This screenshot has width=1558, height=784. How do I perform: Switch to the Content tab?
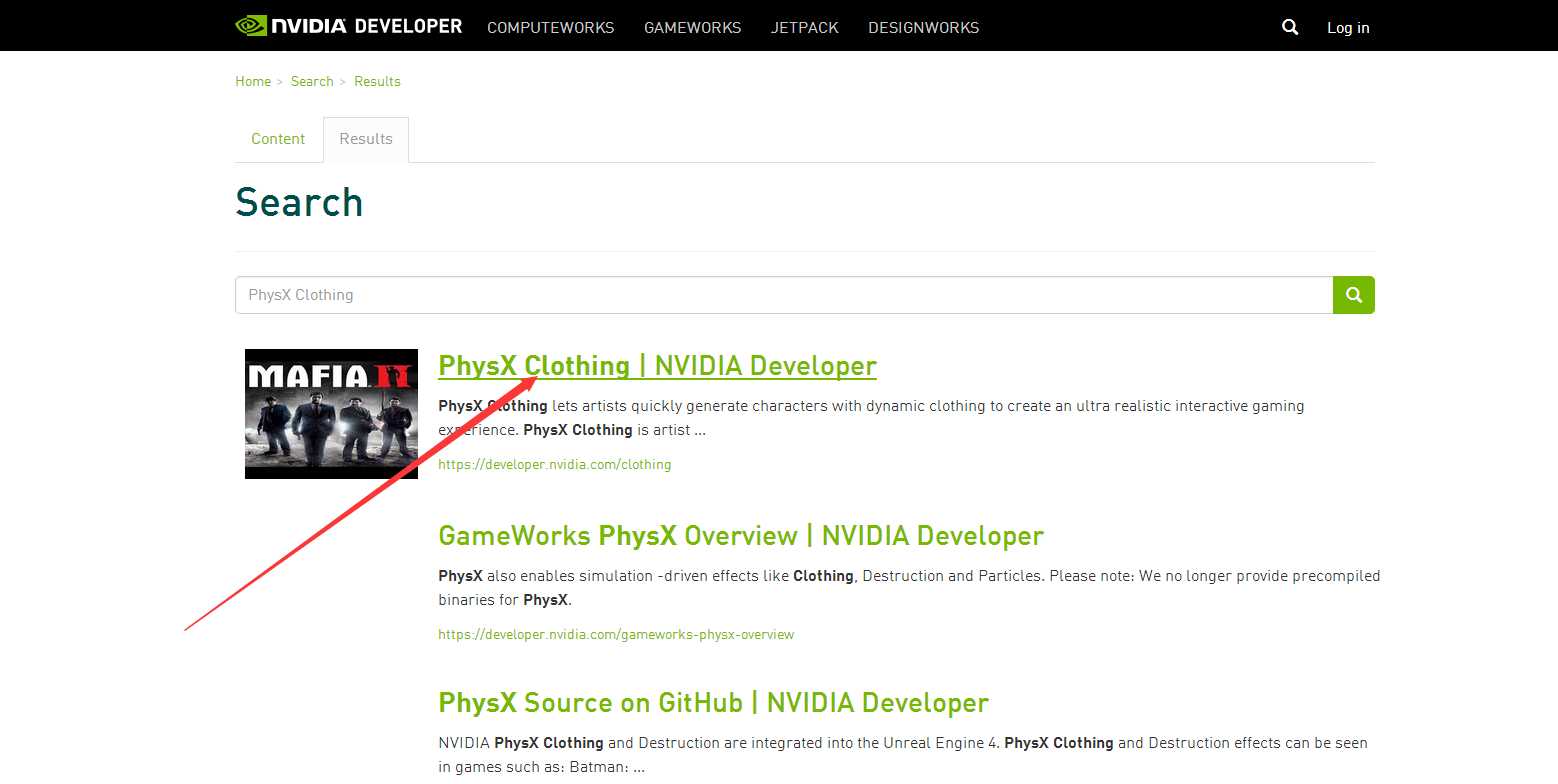click(278, 139)
